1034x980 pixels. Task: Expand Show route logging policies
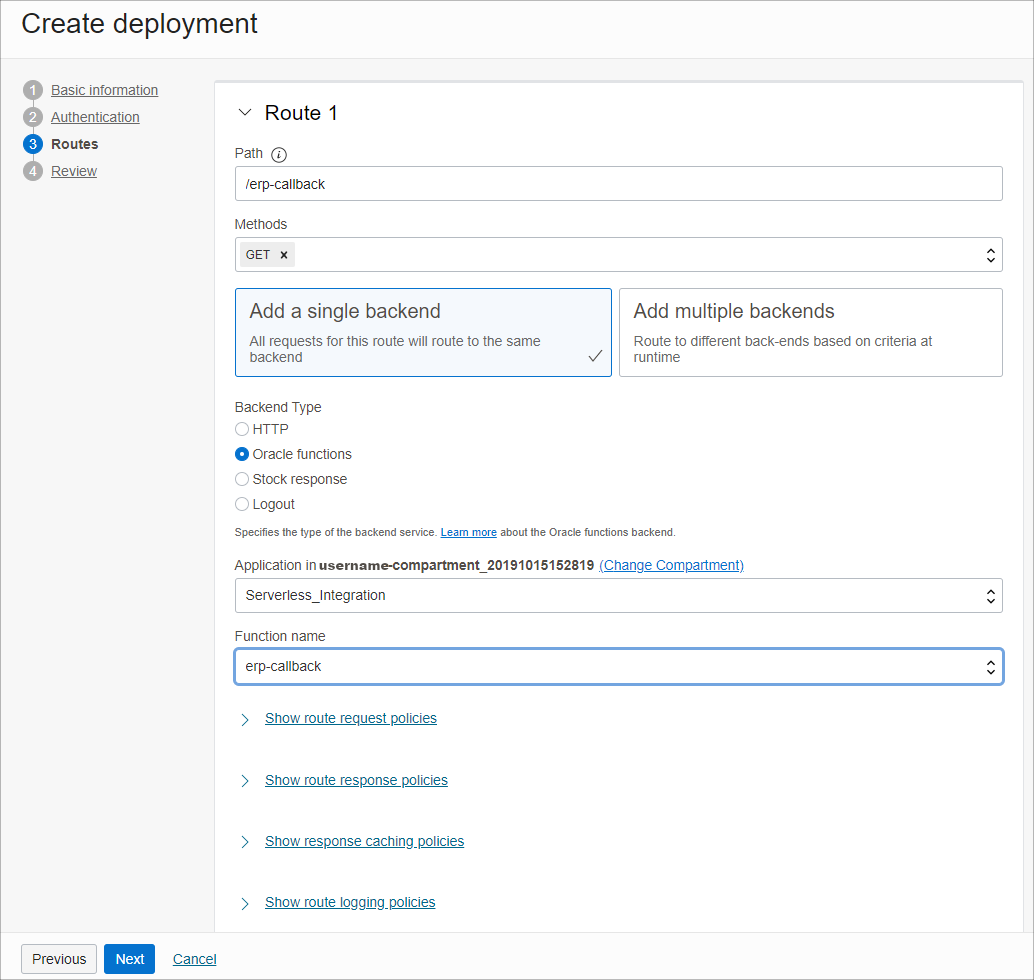pyautogui.click(x=349, y=902)
